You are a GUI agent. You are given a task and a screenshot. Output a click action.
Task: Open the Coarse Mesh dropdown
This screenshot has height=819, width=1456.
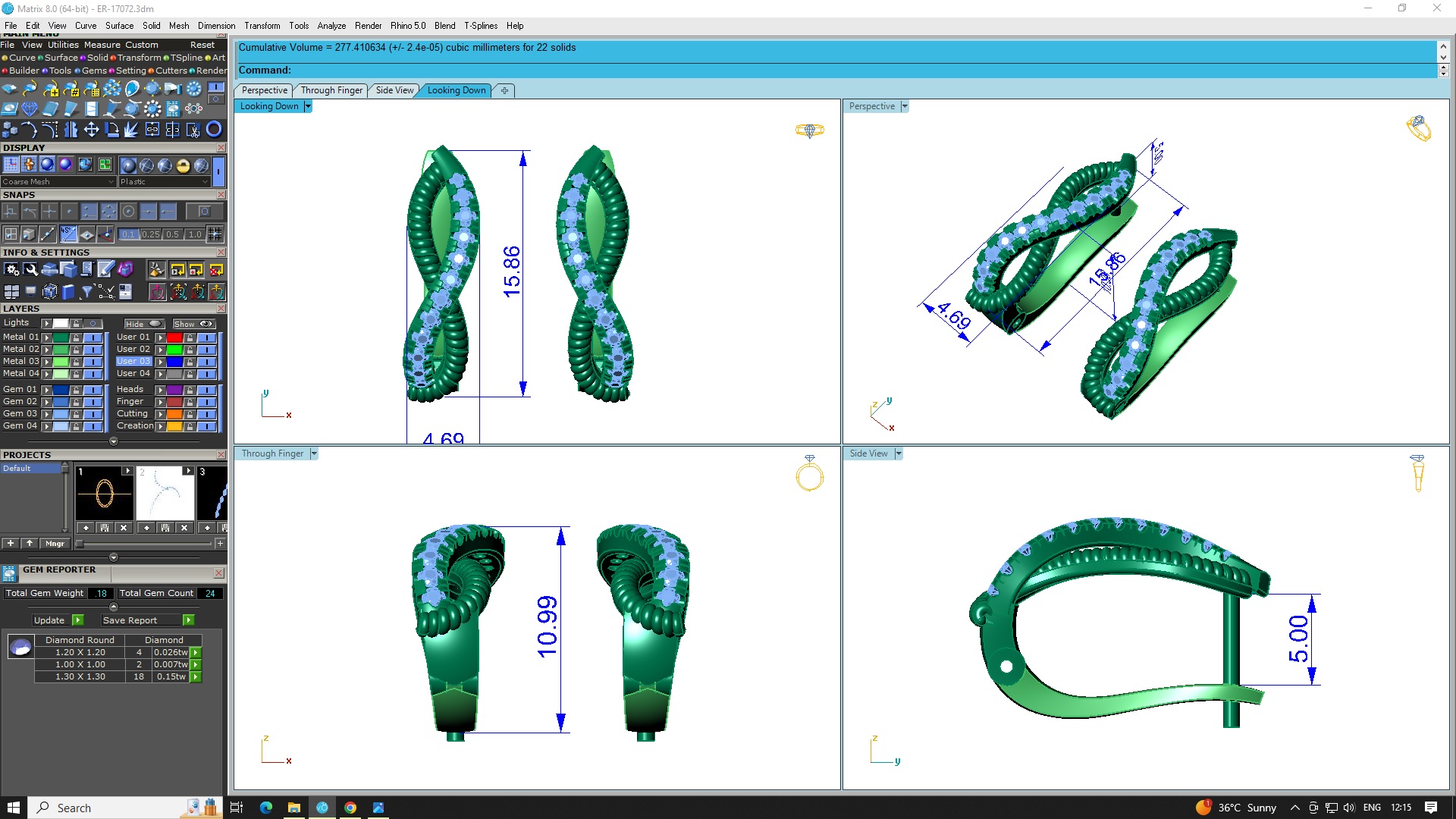58,182
